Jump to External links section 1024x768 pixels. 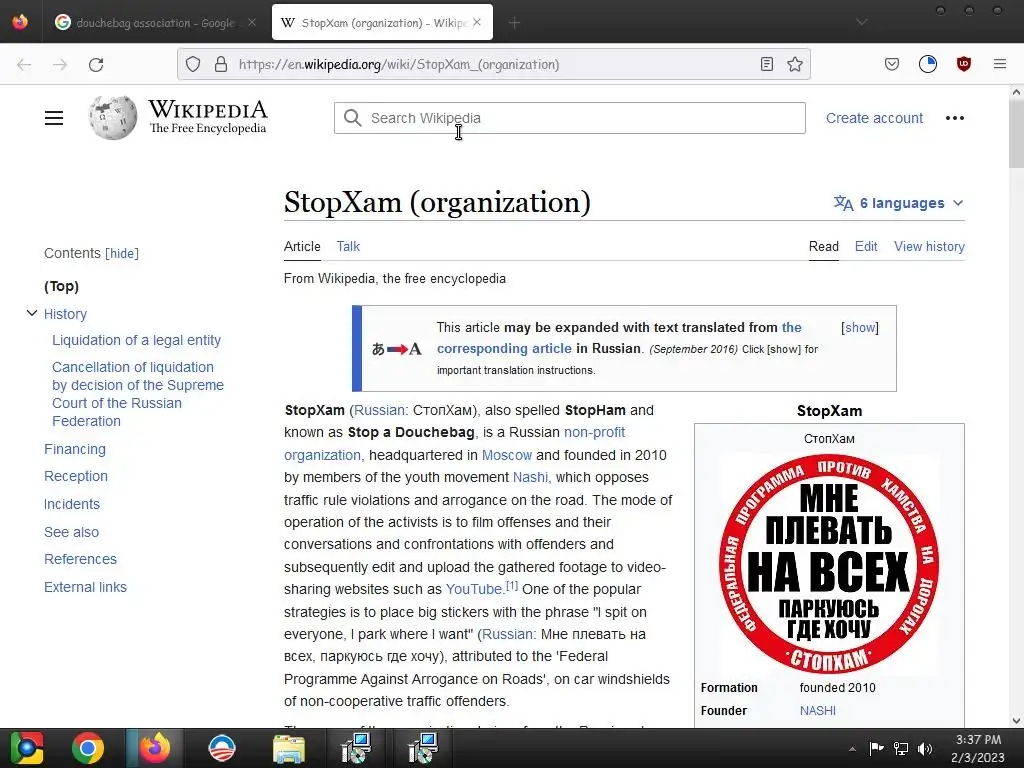pyautogui.click(x=85, y=587)
